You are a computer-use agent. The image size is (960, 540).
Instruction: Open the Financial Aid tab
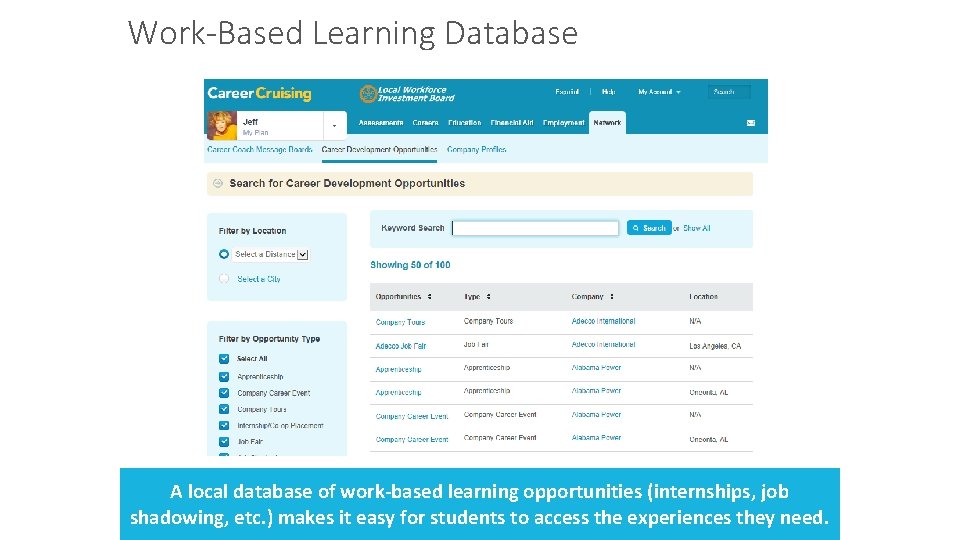[512, 123]
